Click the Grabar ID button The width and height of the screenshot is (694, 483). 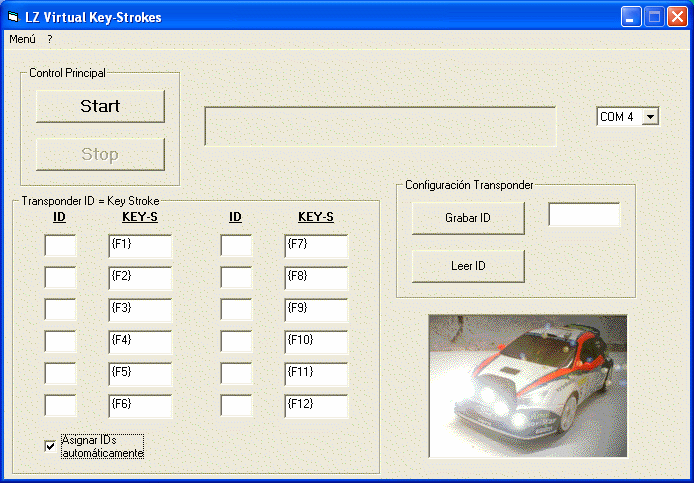coord(468,218)
